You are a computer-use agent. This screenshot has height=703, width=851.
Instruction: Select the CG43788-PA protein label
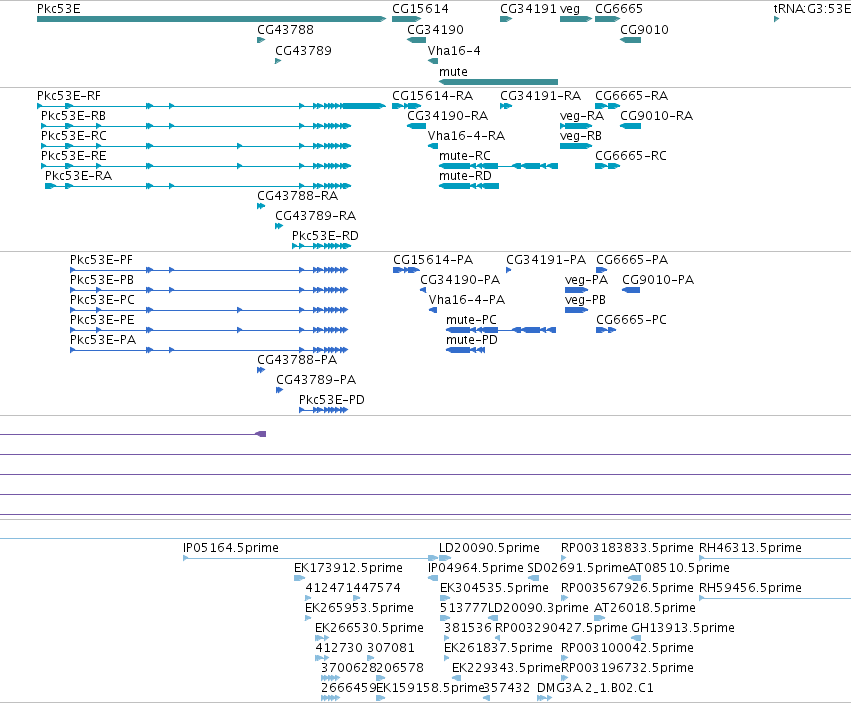click(297, 359)
